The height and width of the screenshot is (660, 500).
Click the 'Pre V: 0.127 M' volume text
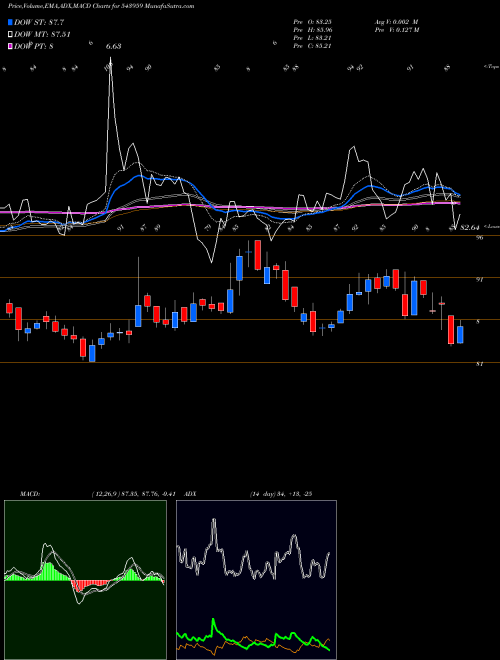(396, 30)
